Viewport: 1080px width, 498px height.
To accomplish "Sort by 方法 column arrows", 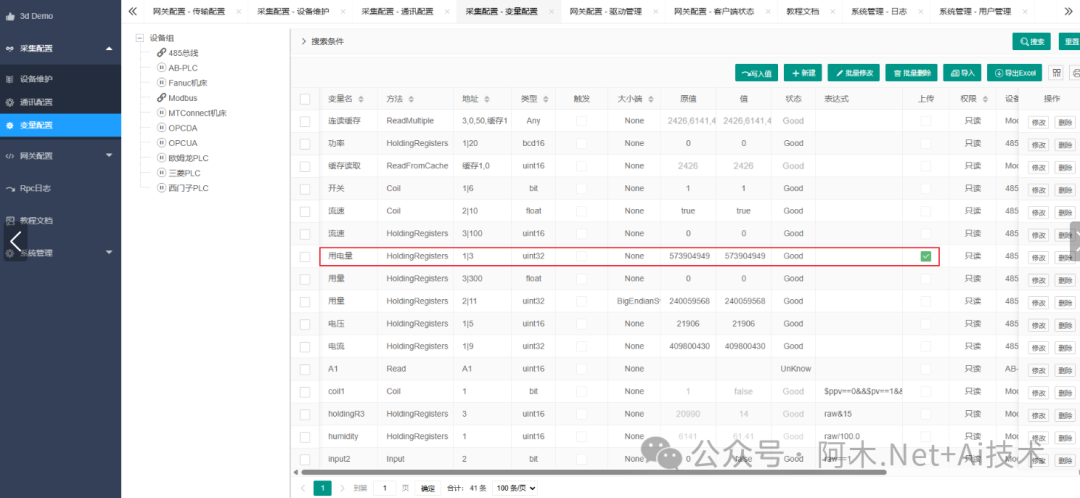I will (412, 99).
